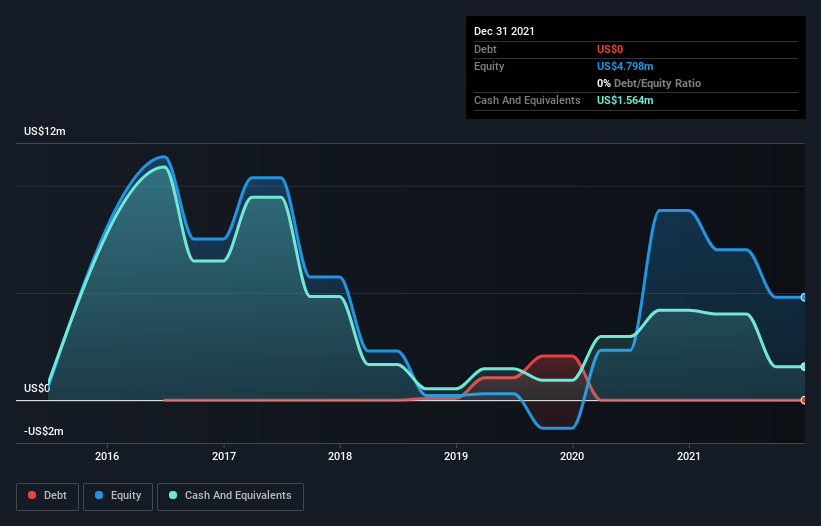Click the red US$0 debt value
821x526 pixels.
[610, 49]
